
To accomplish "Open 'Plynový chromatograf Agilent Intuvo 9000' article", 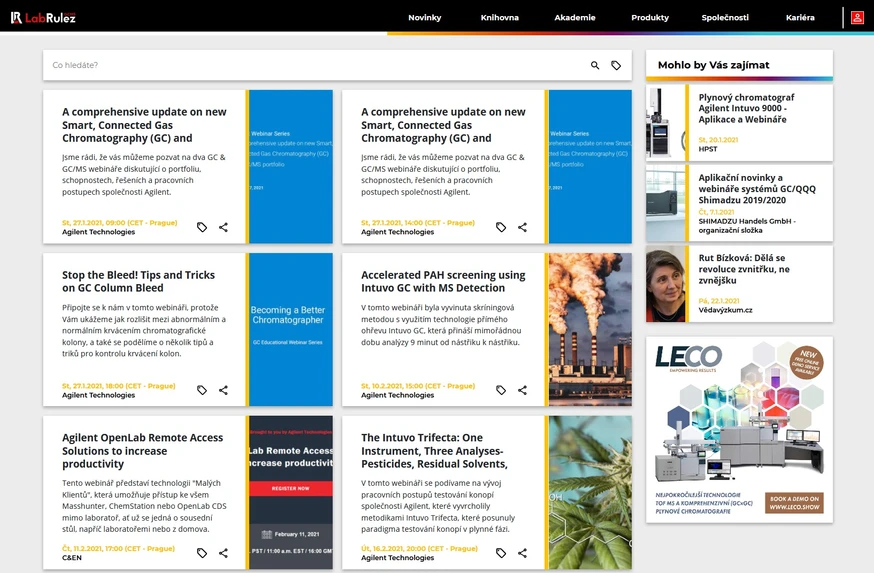I will click(x=746, y=108).
